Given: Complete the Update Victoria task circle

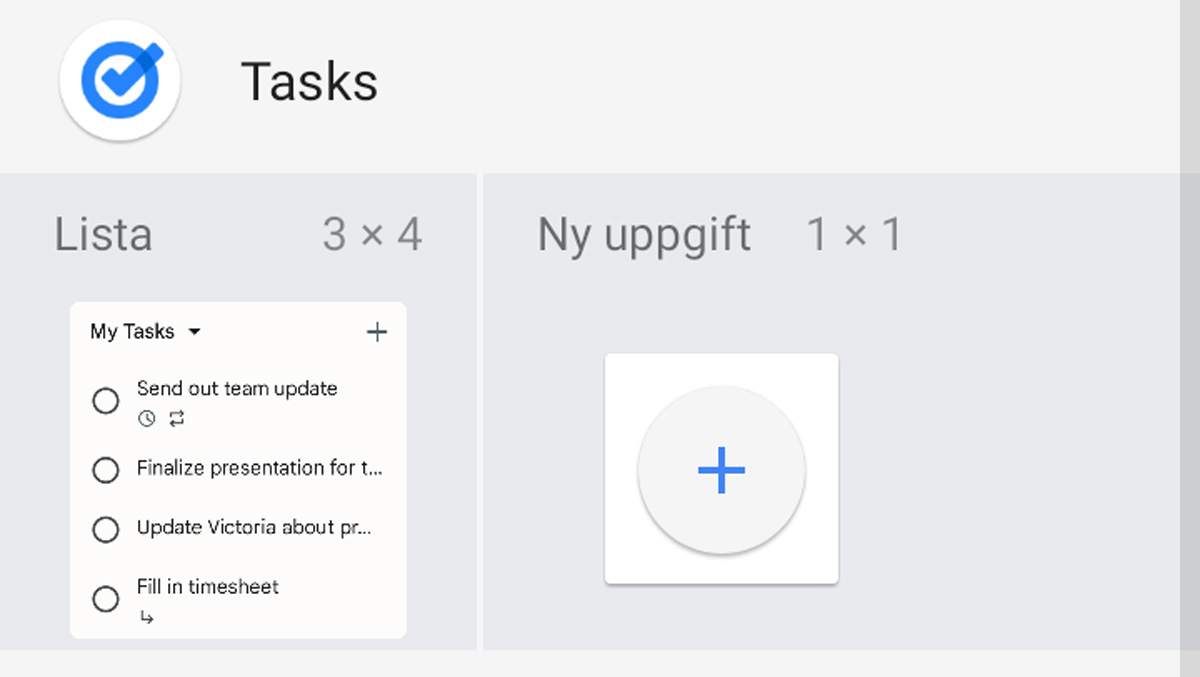Looking at the screenshot, I should (x=105, y=529).
